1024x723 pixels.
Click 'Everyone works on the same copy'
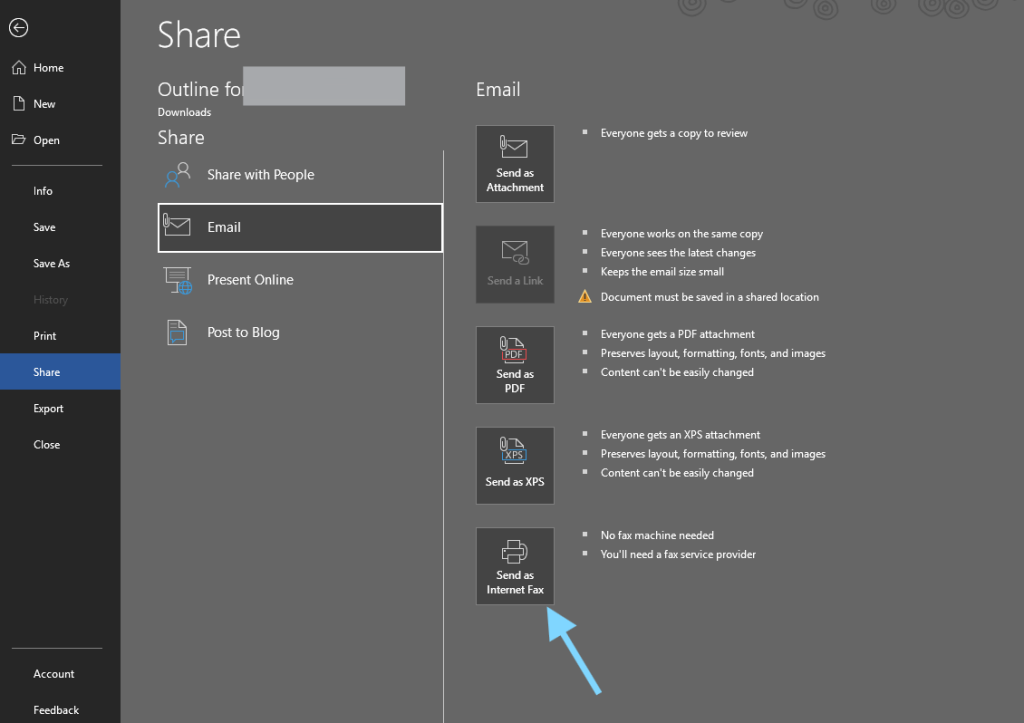[x=681, y=234]
